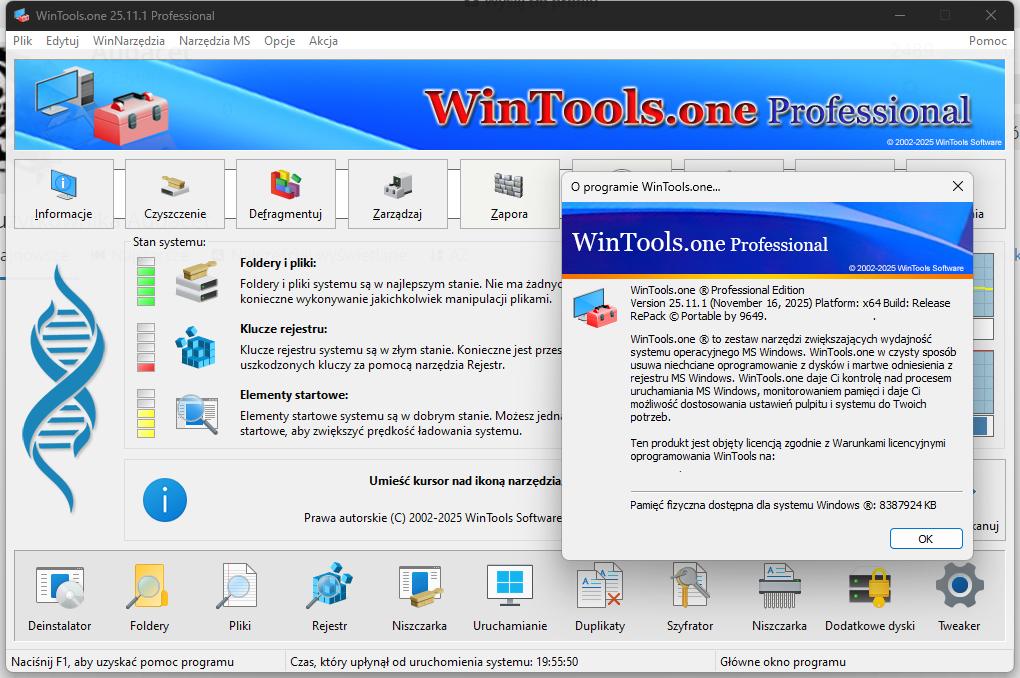Click the WinTools title bar app icon
Image resolution: width=1020 pixels, height=678 pixels.
tap(21, 15)
